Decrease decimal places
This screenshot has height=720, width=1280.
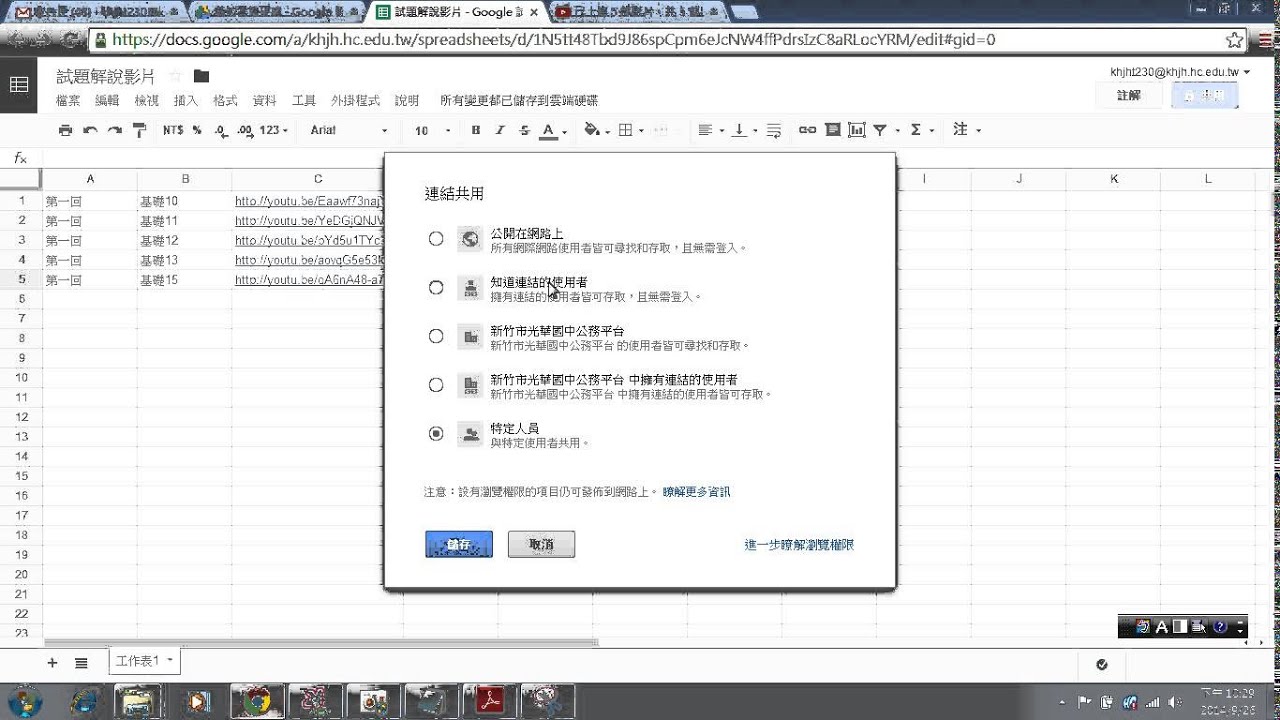(221, 130)
